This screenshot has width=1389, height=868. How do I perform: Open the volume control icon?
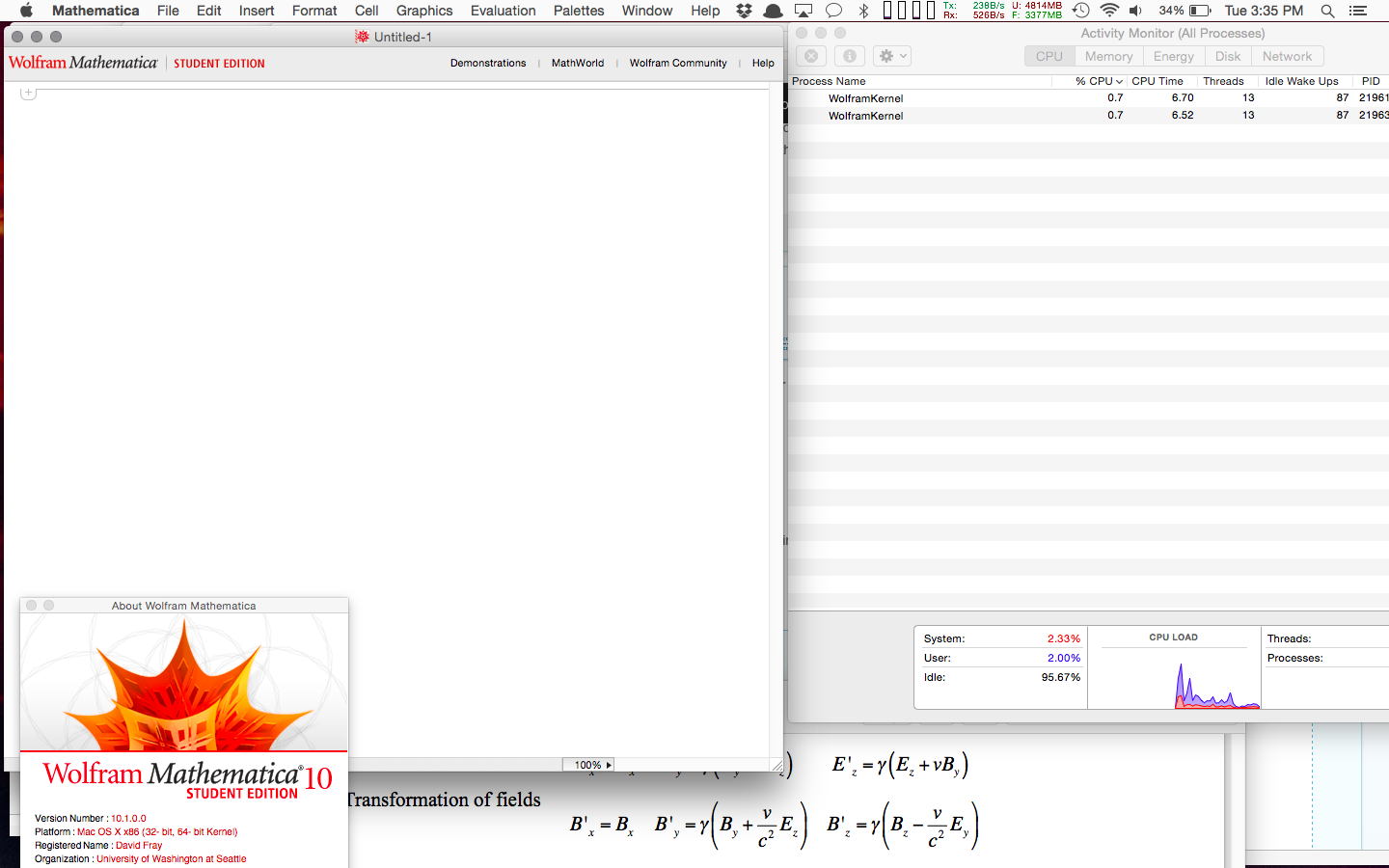[1136, 11]
